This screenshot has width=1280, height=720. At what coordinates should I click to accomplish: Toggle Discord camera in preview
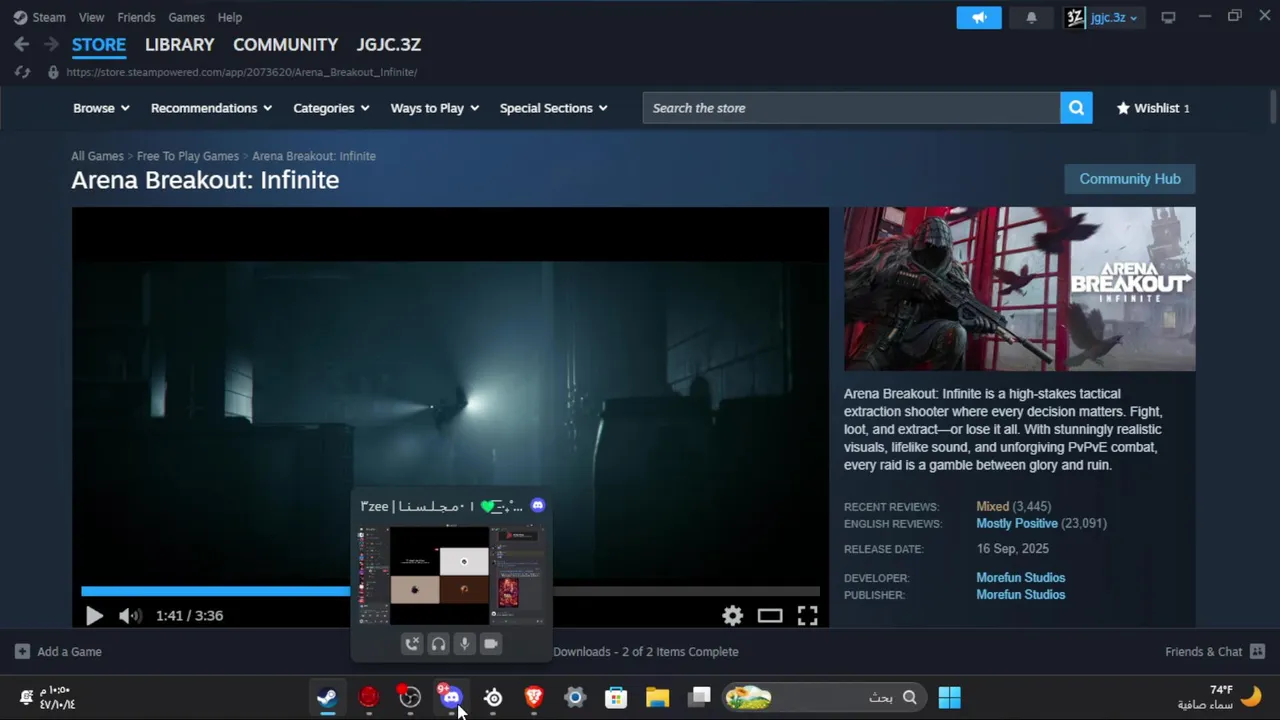(490, 644)
